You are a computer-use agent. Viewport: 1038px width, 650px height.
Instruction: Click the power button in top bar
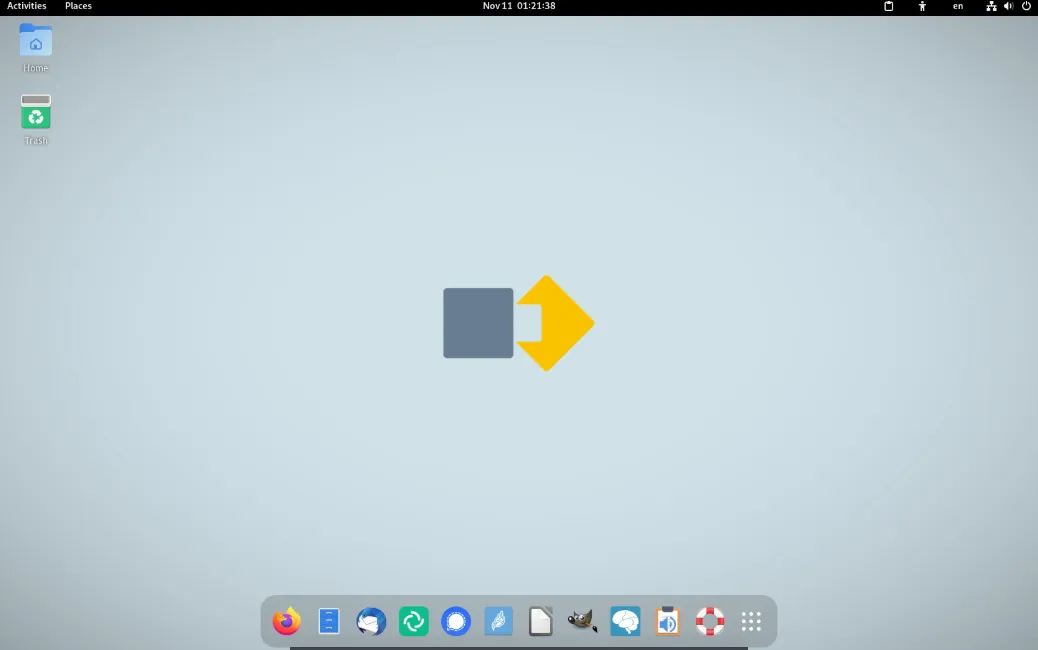pos(1026,6)
